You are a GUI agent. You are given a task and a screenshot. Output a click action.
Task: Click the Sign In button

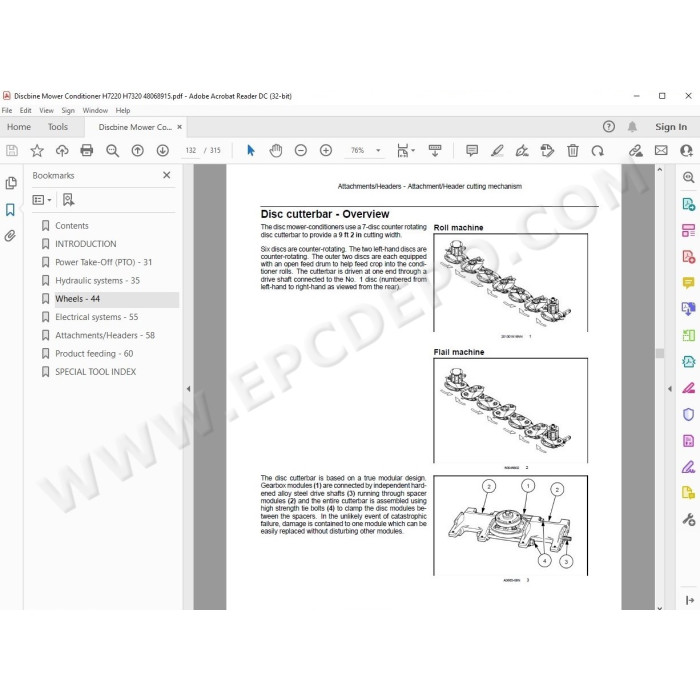(x=671, y=127)
